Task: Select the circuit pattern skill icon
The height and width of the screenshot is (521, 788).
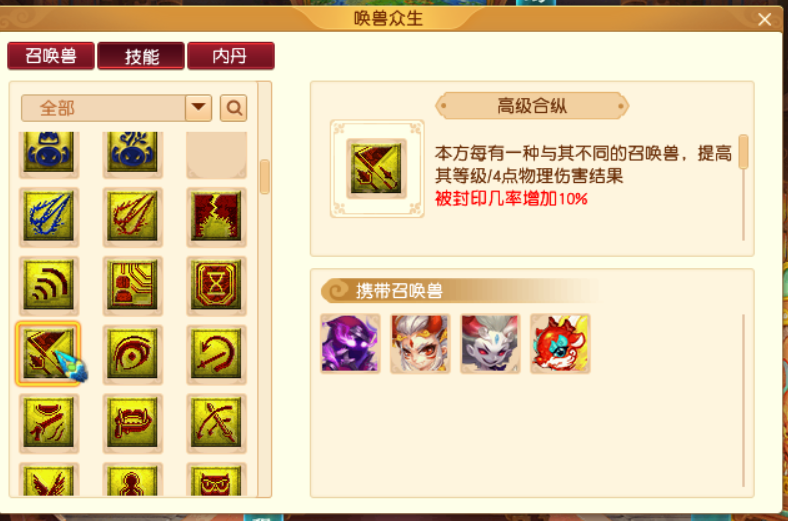Action: (x=133, y=285)
